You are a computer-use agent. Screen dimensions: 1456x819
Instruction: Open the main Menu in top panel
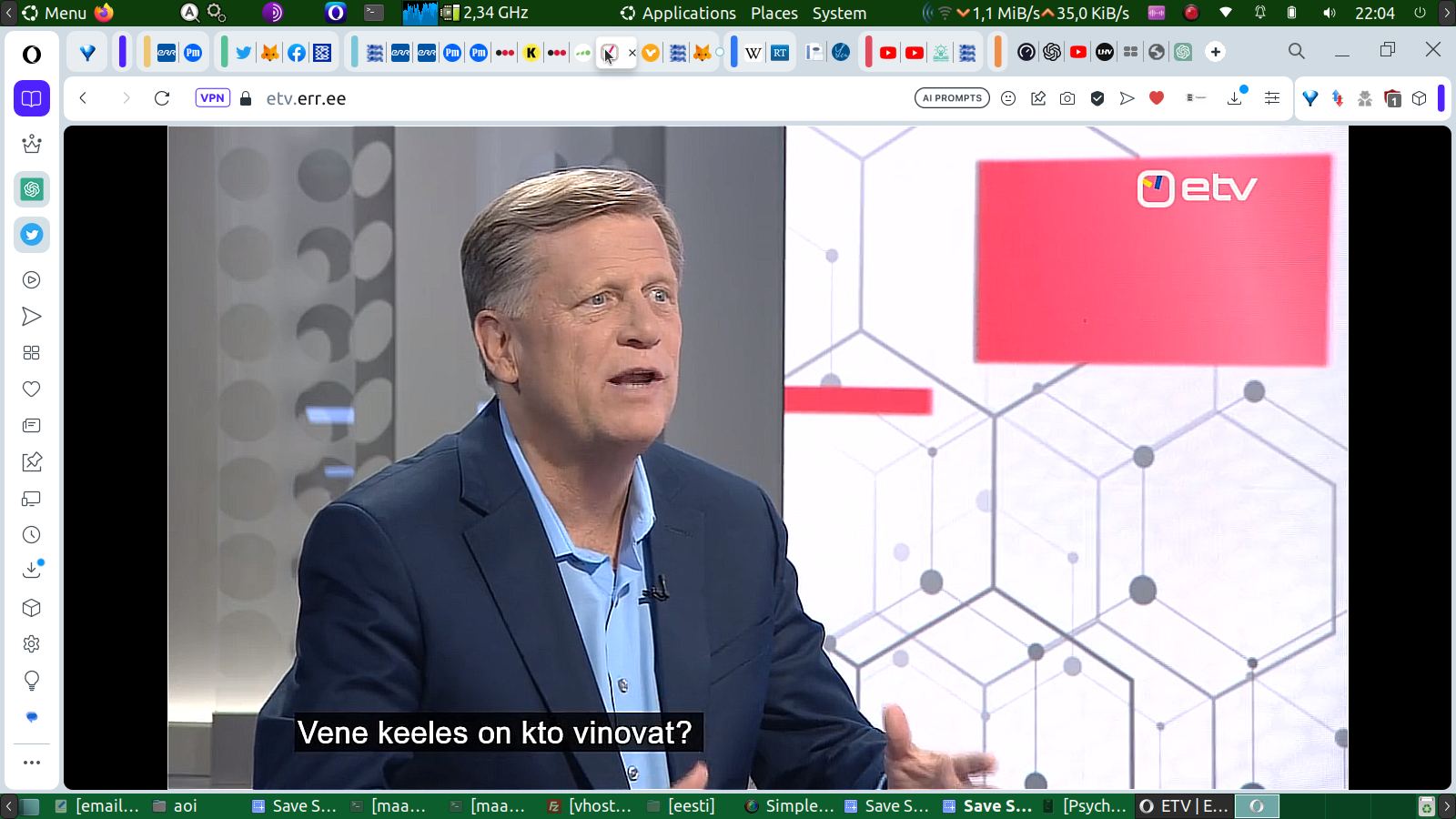click(x=55, y=13)
